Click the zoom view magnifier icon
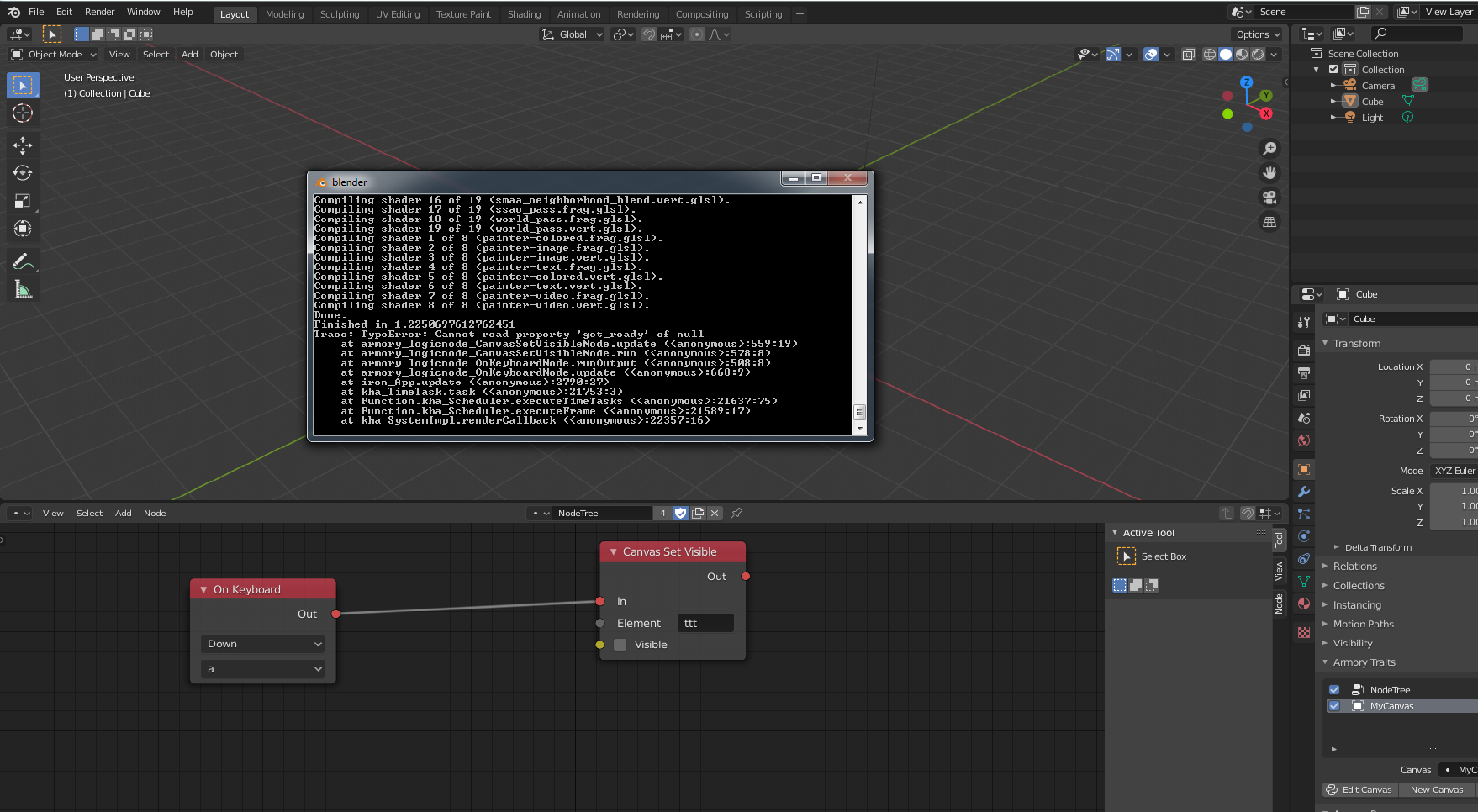The height and width of the screenshot is (812, 1478). [x=1269, y=149]
